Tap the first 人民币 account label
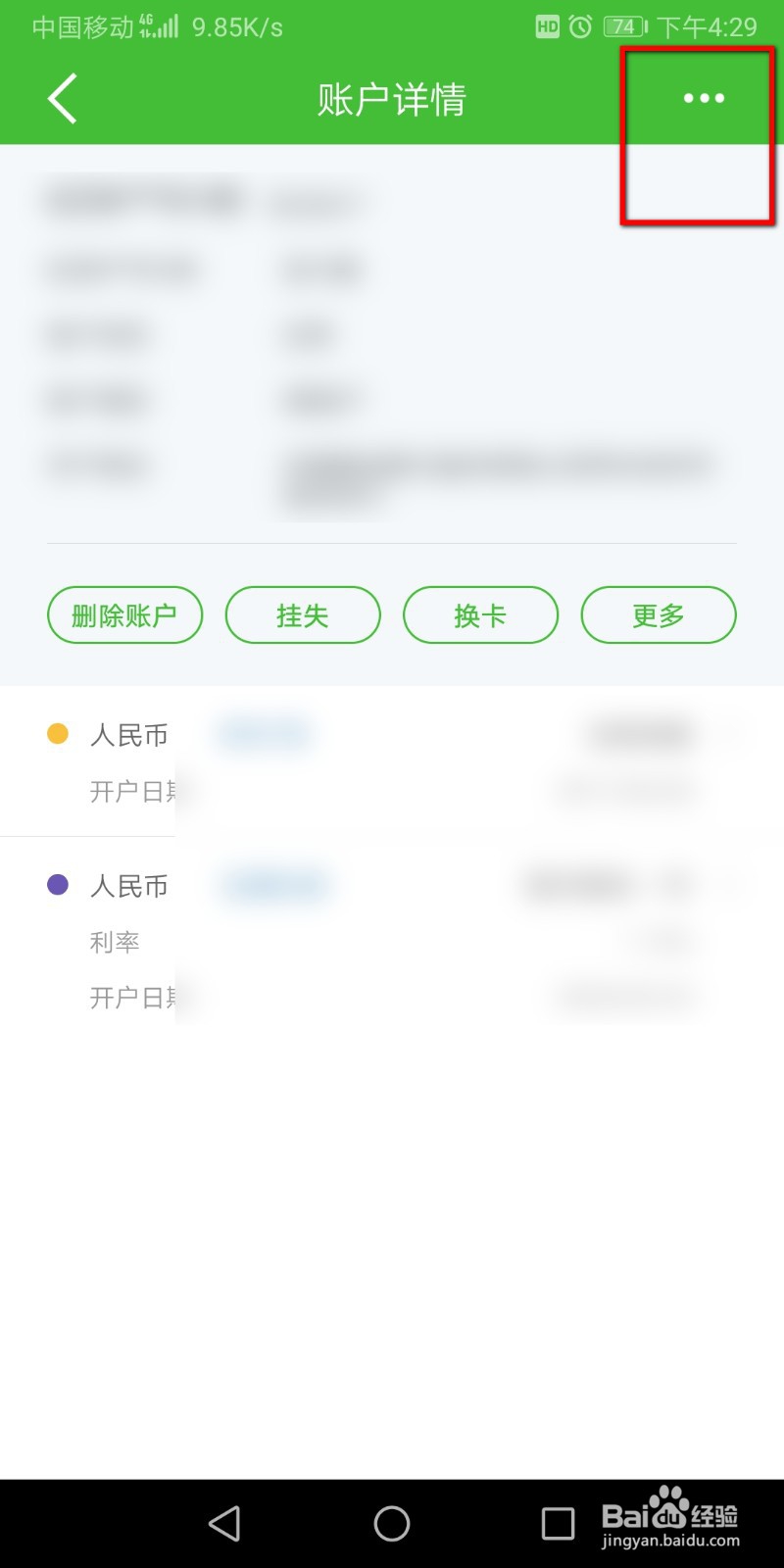This screenshot has height=1568, width=784. 129,735
